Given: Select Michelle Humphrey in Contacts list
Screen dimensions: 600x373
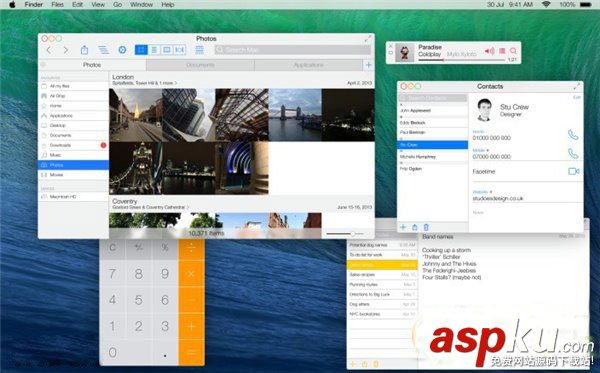Looking at the screenshot, I should tap(432, 157).
